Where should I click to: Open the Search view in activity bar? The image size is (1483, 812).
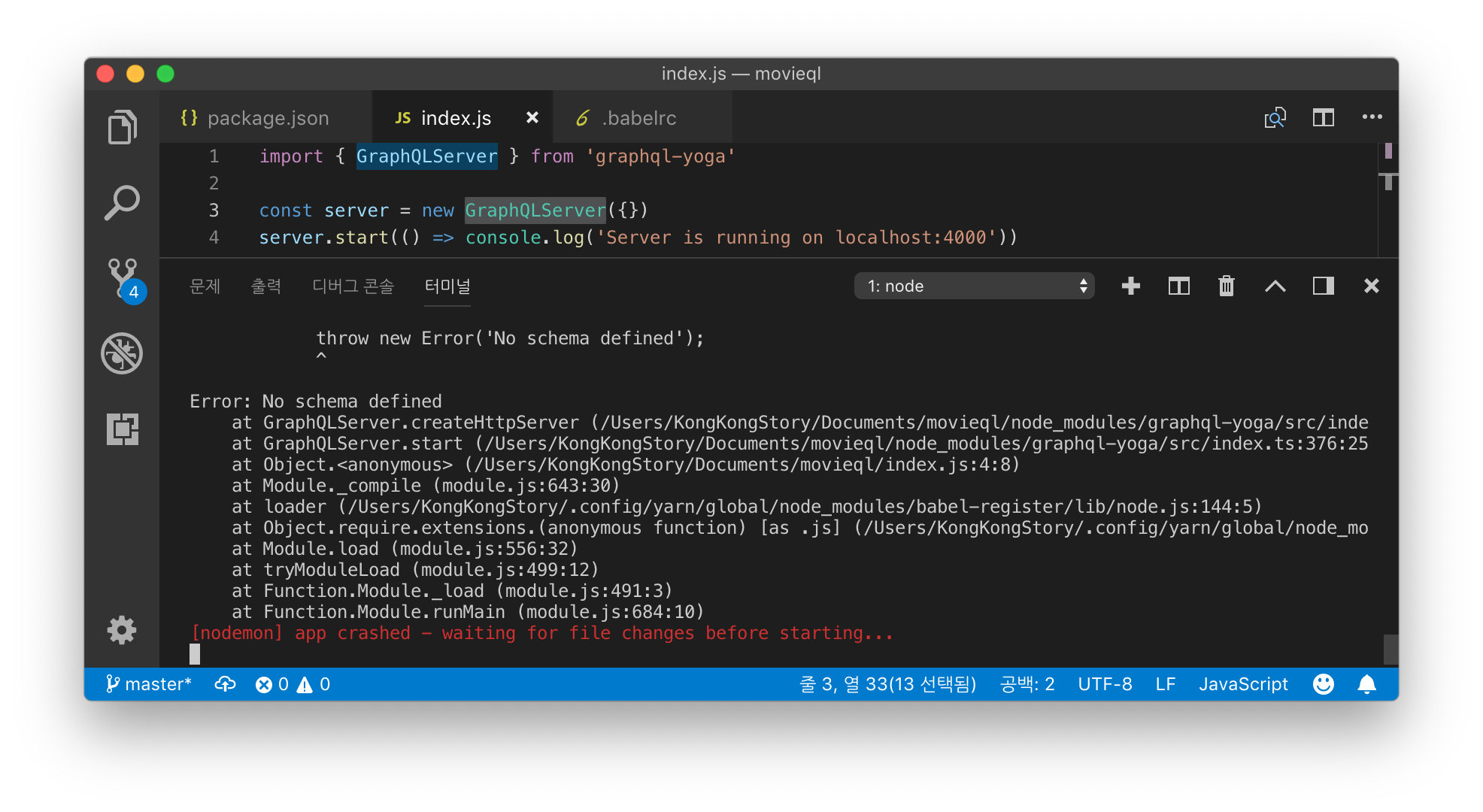click(122, 202)
